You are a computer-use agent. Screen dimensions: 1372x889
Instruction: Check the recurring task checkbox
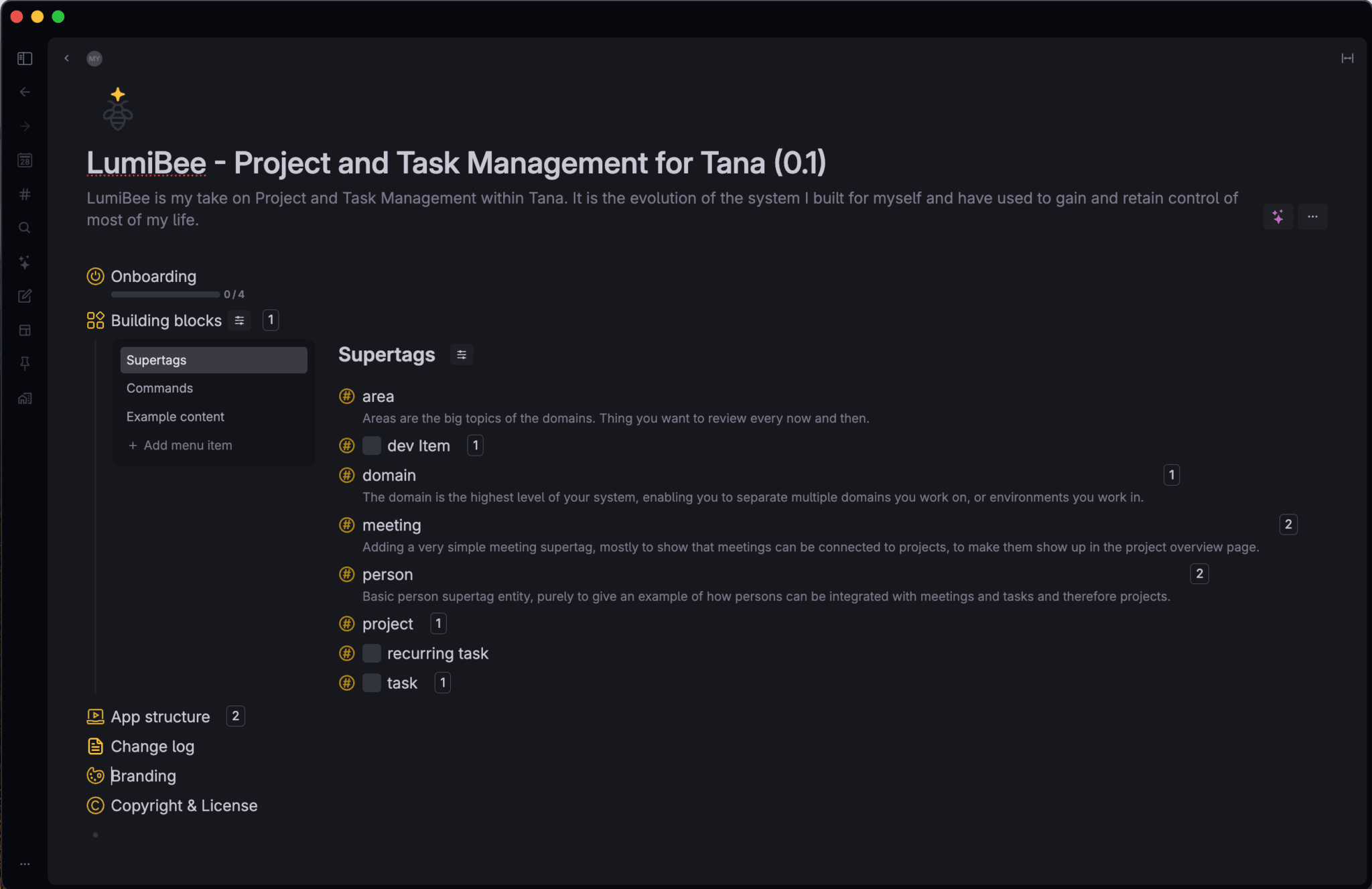pos(372,653)
